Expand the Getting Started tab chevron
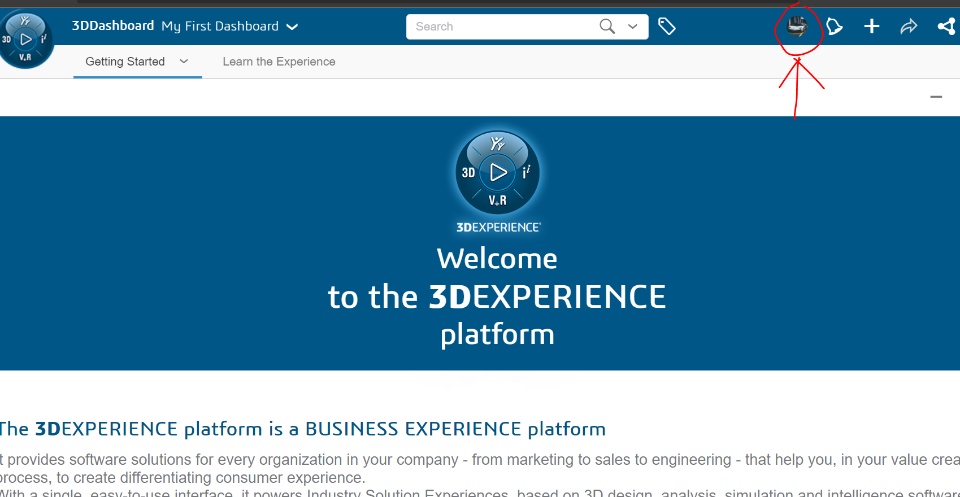The image size is (960, 497). (184, 61)
